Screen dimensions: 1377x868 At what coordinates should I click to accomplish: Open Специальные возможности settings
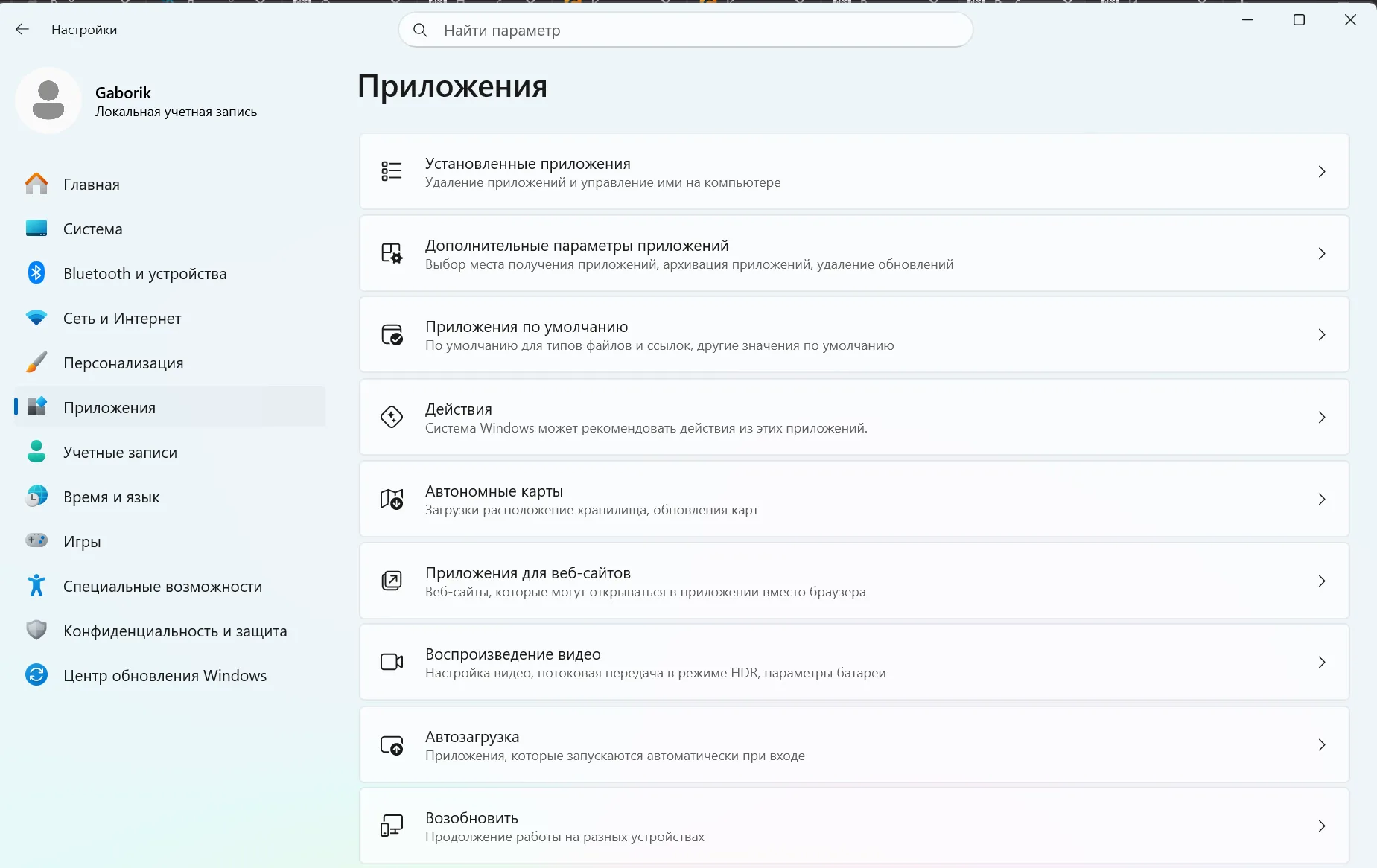tap(170, 586)
